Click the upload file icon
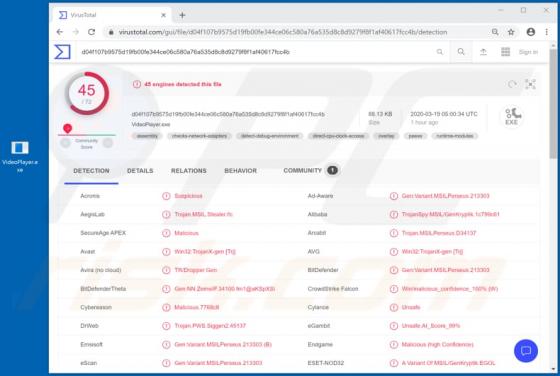 pos(483,52)
